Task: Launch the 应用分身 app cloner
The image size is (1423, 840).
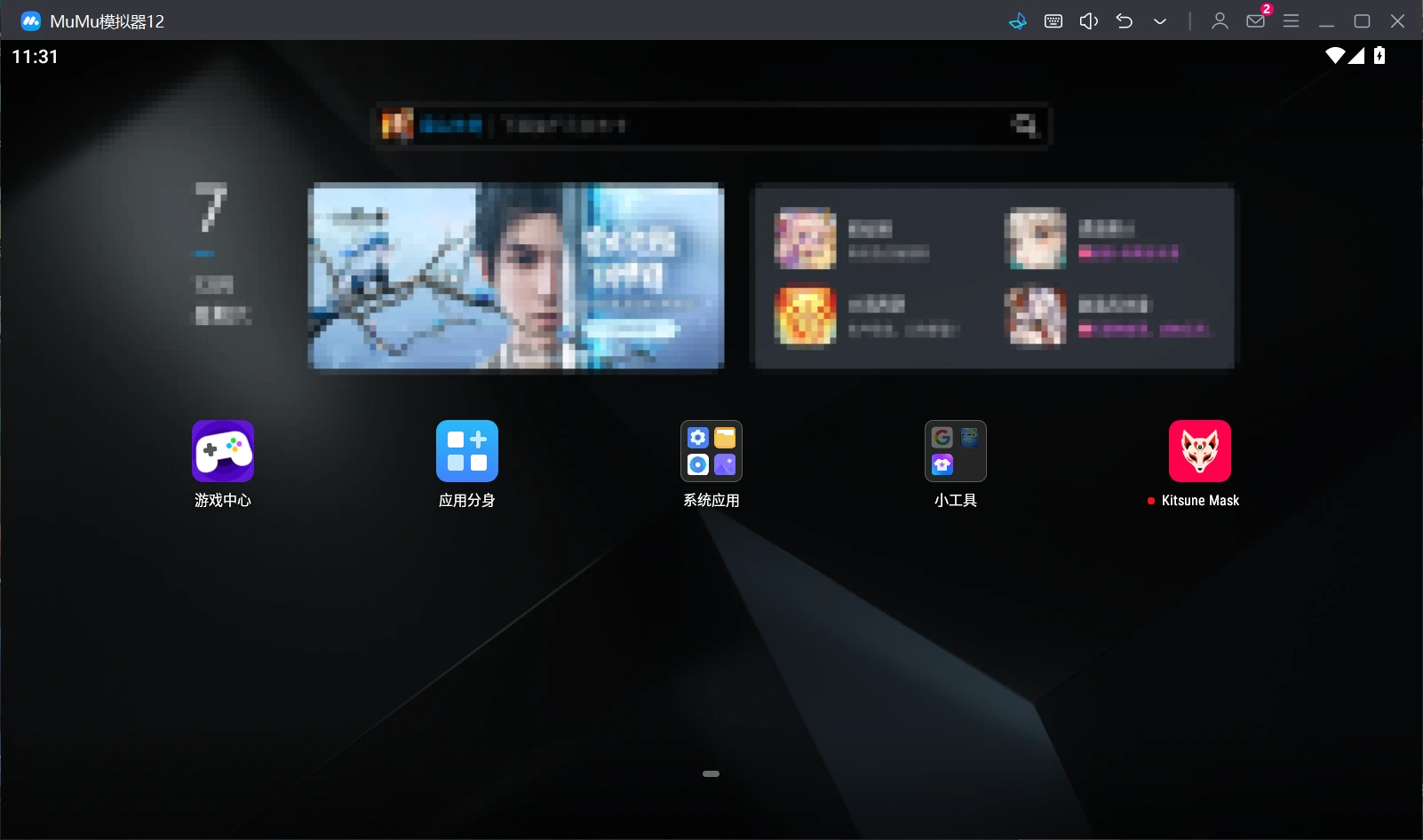Action: tap(466, 451)
